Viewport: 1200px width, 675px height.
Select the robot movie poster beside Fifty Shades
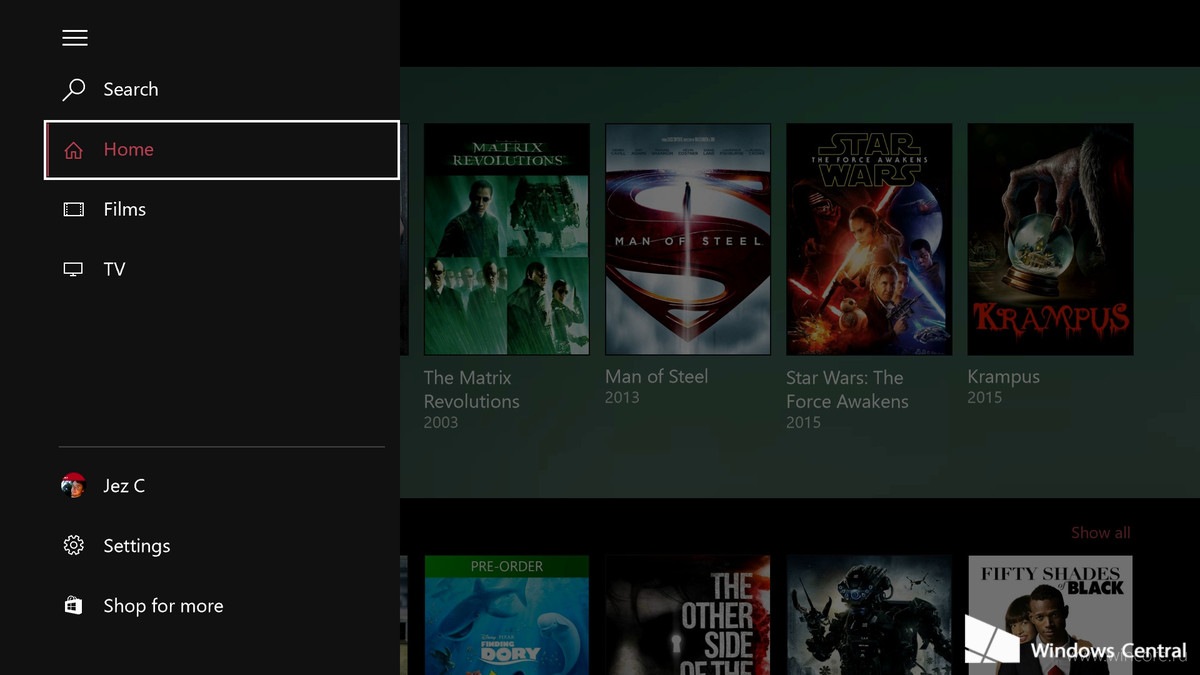tap(869, 615)
